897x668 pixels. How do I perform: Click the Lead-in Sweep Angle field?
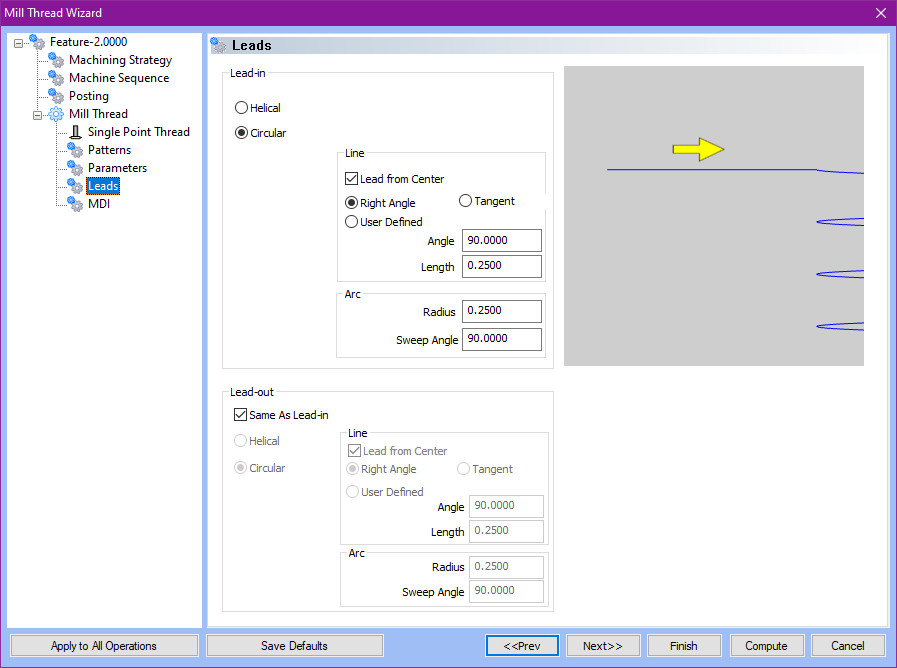pyautogui.click(x=501, y=339)
